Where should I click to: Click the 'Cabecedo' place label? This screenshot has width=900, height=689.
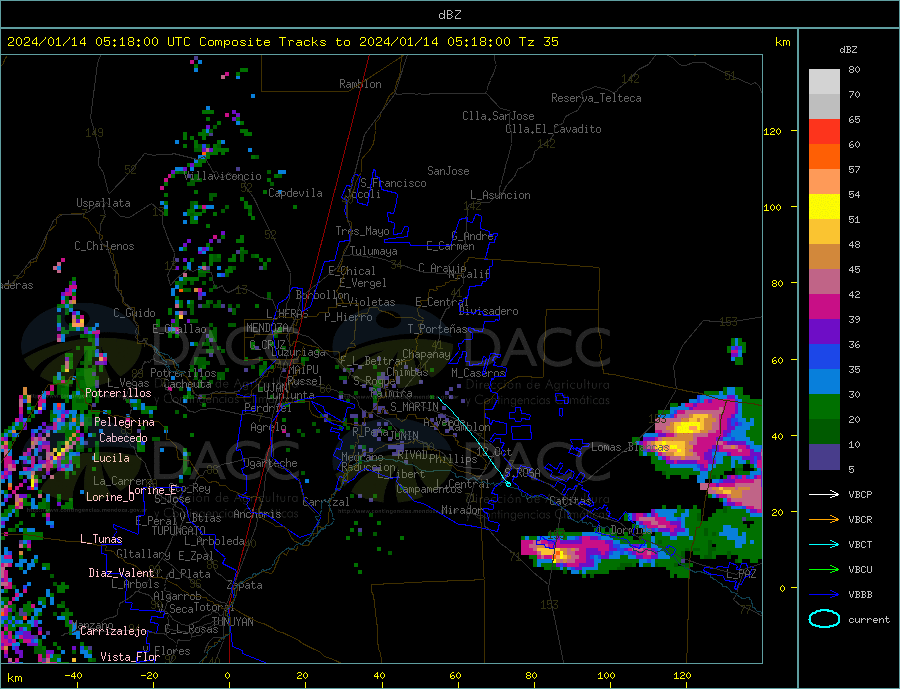click(123, 438)
